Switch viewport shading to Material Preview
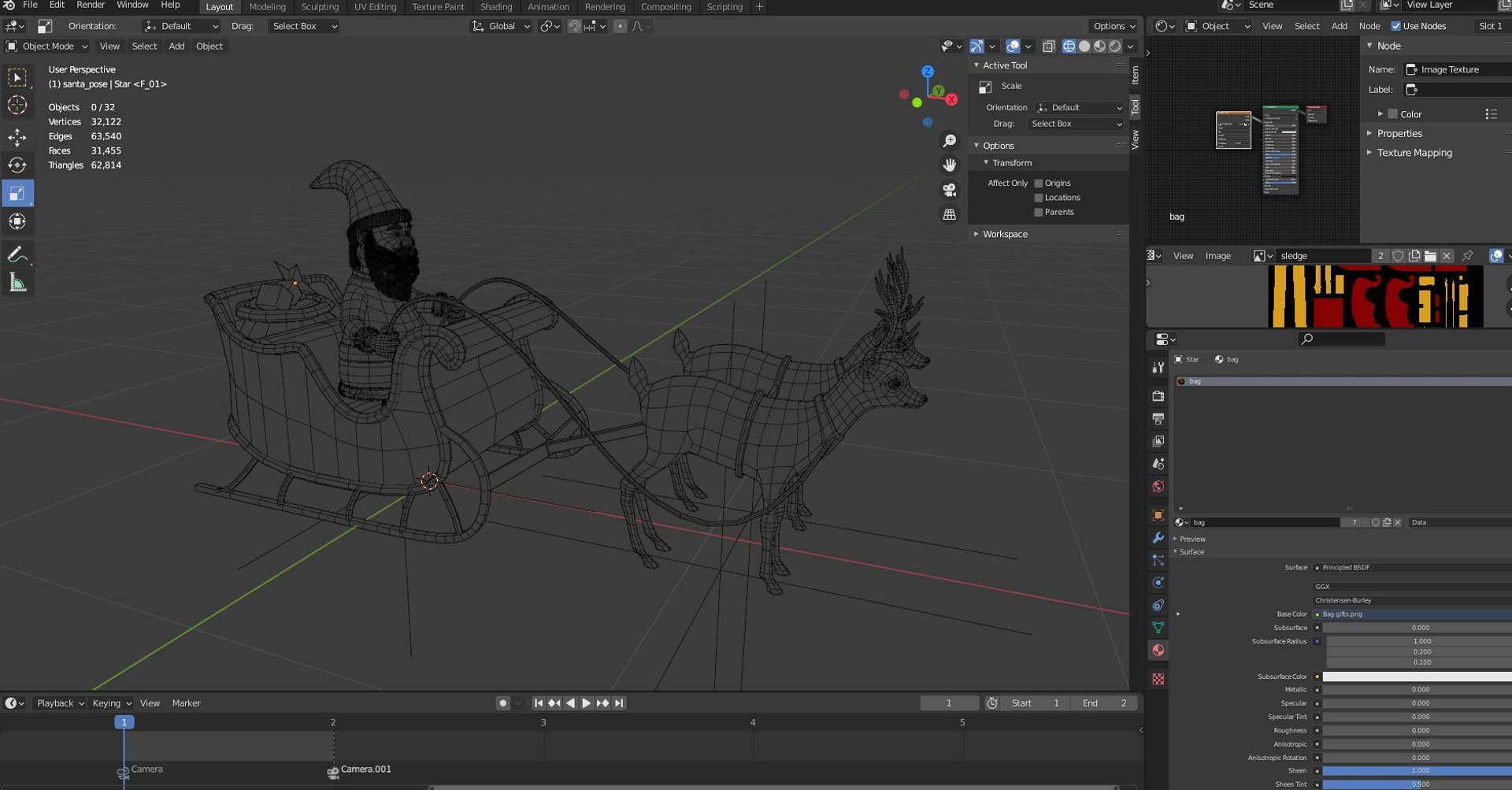Screen dimensions: 1512x790 click(1099, 46)
